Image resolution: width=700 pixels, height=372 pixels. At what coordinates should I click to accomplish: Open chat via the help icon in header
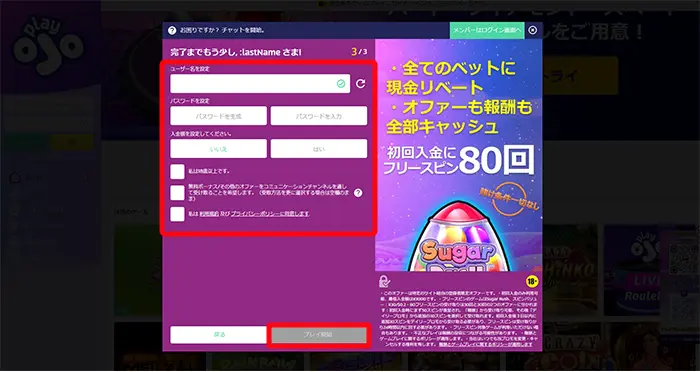tap(172, 30)
